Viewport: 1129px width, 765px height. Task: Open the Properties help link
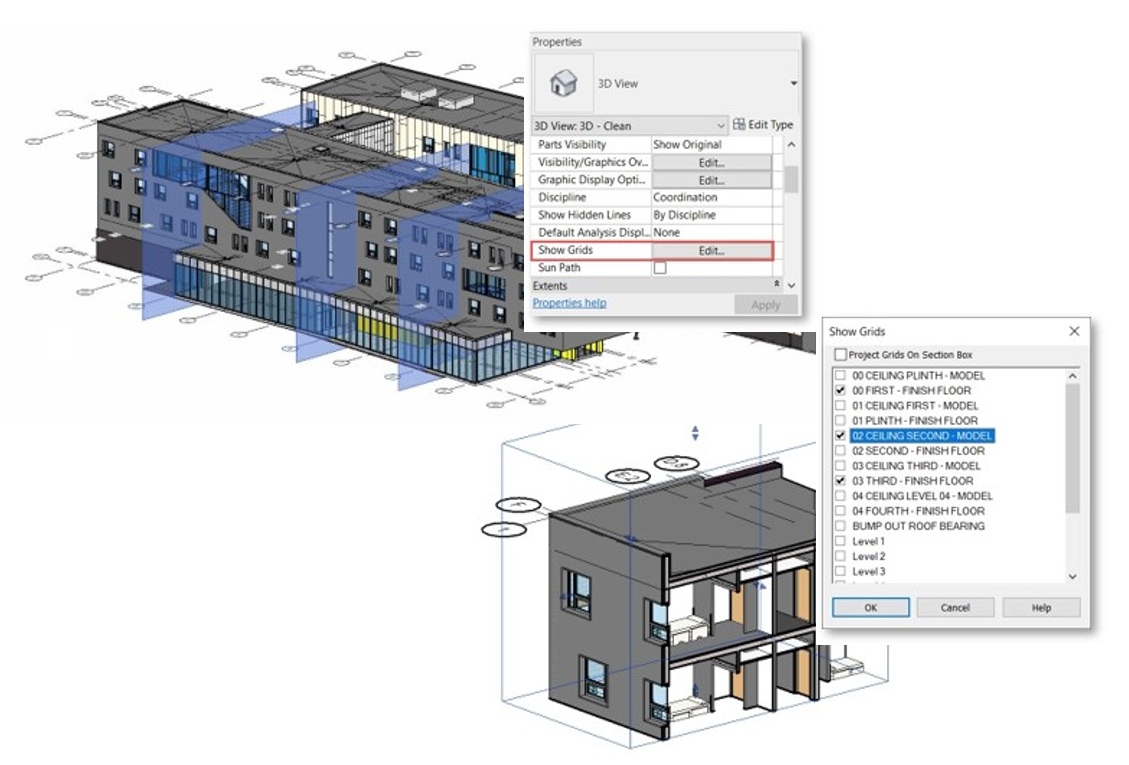pyautogui.click(x=569, y=303)
